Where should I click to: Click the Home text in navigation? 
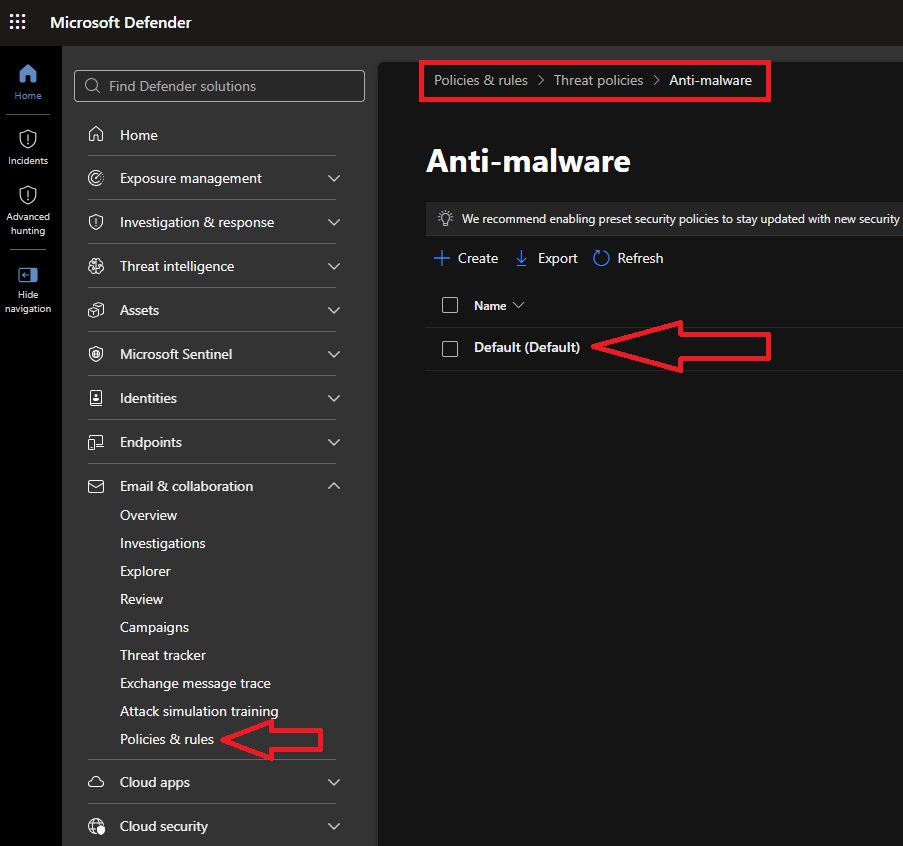click(139, 135)
